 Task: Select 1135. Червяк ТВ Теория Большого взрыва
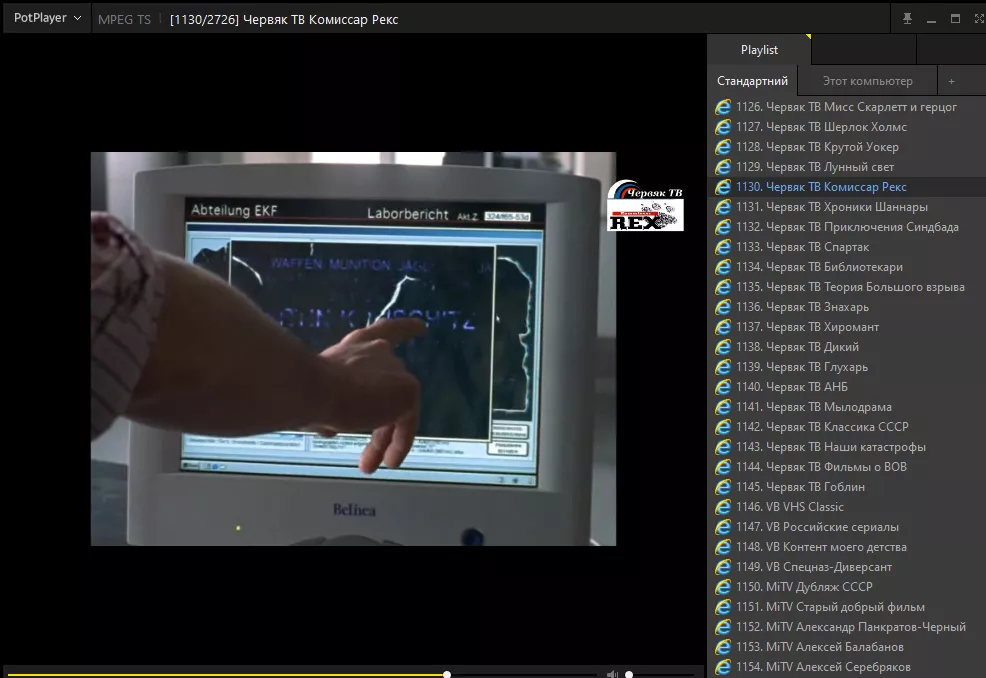tap(847, 287)
